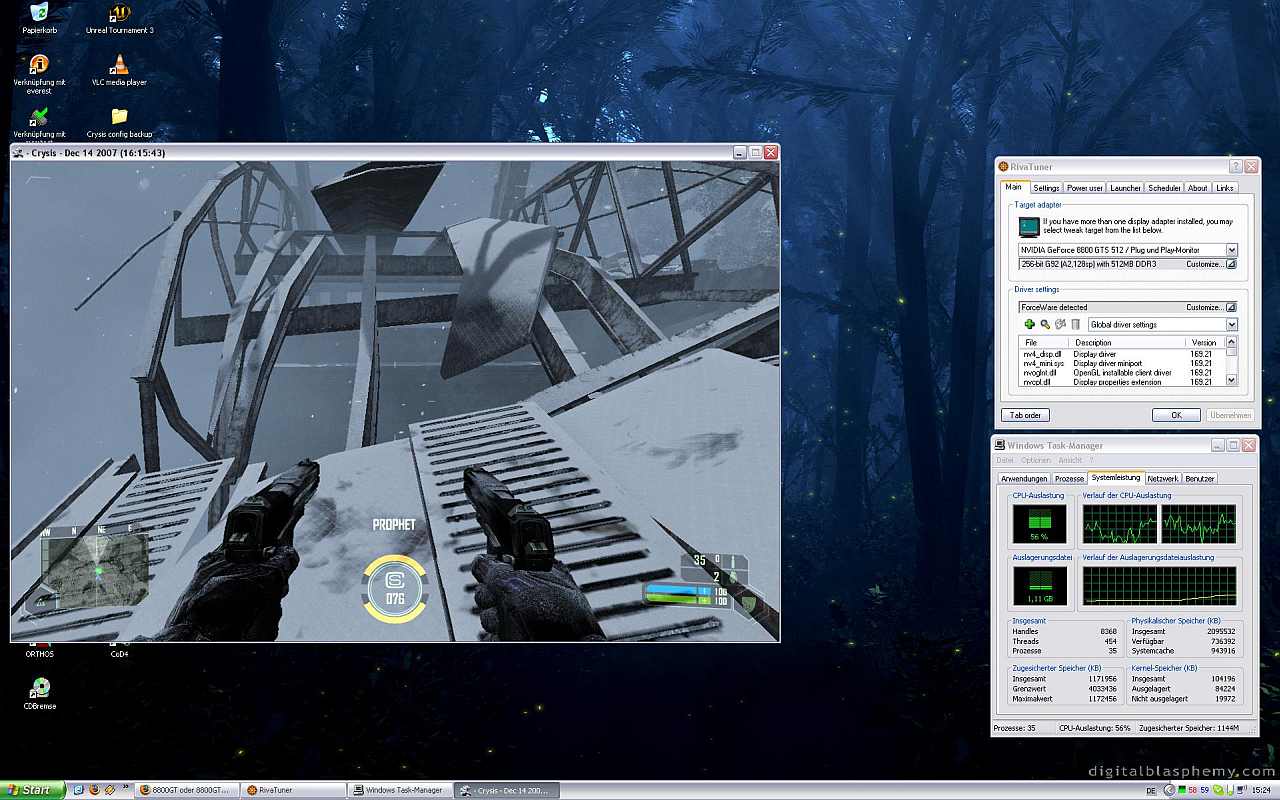Switch to RivaTuner Power user tab
The width and height of the screenshot is (1280, 800).
tap(1084, 188)
